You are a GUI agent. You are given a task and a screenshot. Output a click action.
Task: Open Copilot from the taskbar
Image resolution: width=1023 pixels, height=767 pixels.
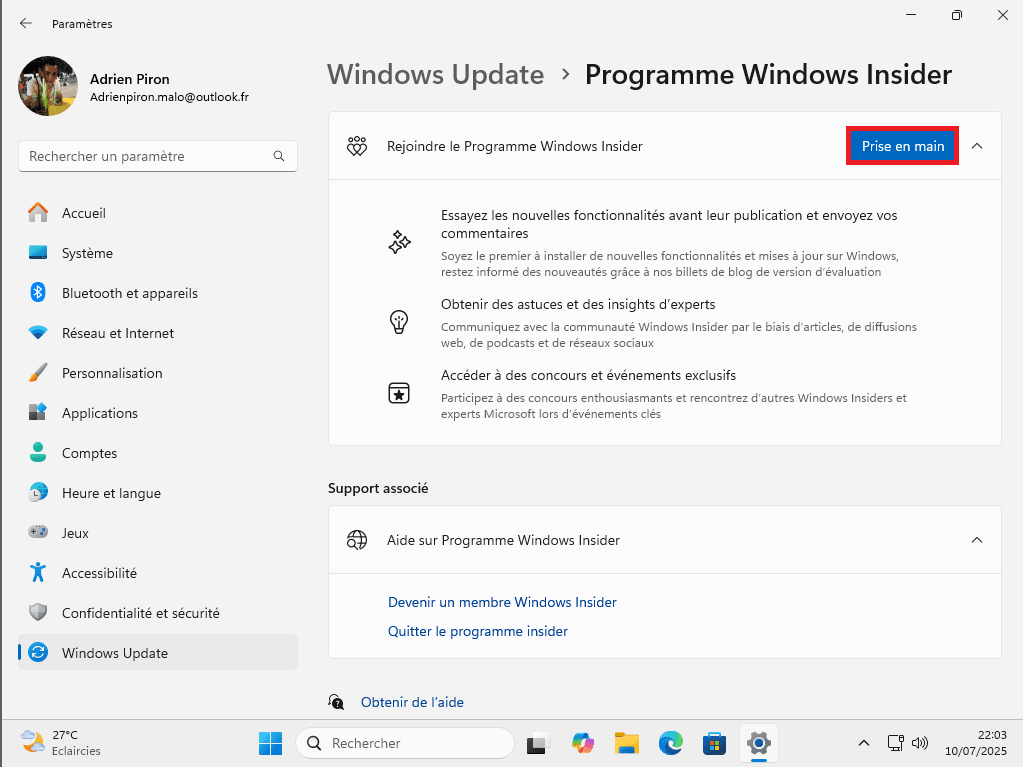coord(583,743)
